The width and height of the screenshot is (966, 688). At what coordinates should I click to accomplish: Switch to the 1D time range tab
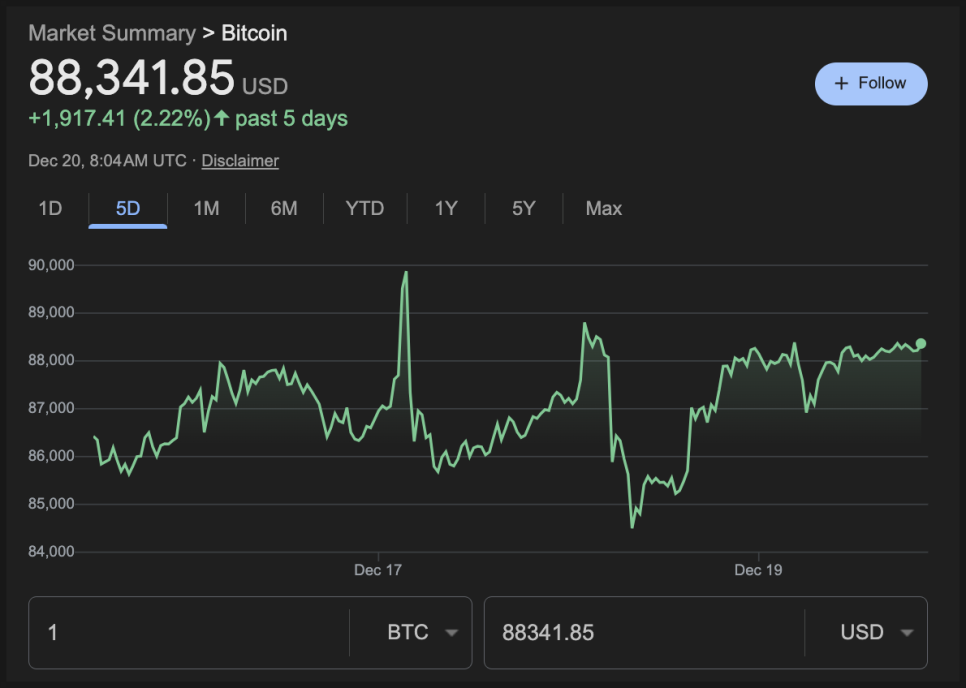pyautogui.click(x=50, y=208)
